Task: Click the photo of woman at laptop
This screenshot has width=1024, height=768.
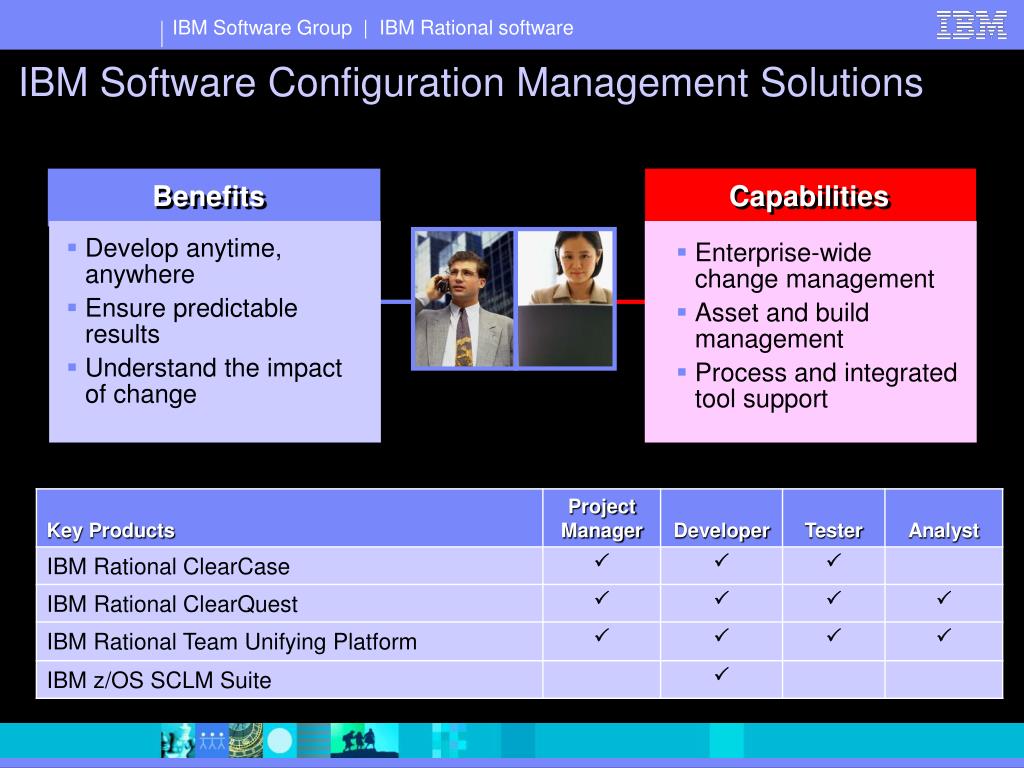Action: pos(566,299)
